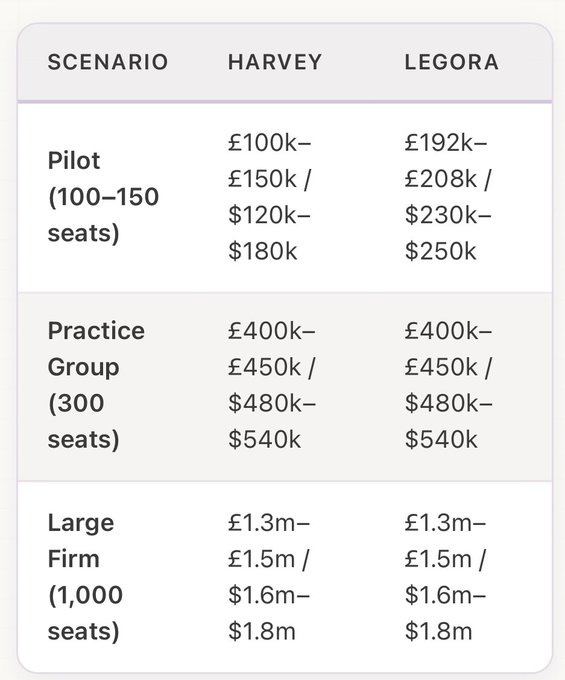Image resolution: width=565 pixels, height=680 pixels.
Task: Click Legora's £192k–£208k pilot price cell
Action: tap(448, 197)
